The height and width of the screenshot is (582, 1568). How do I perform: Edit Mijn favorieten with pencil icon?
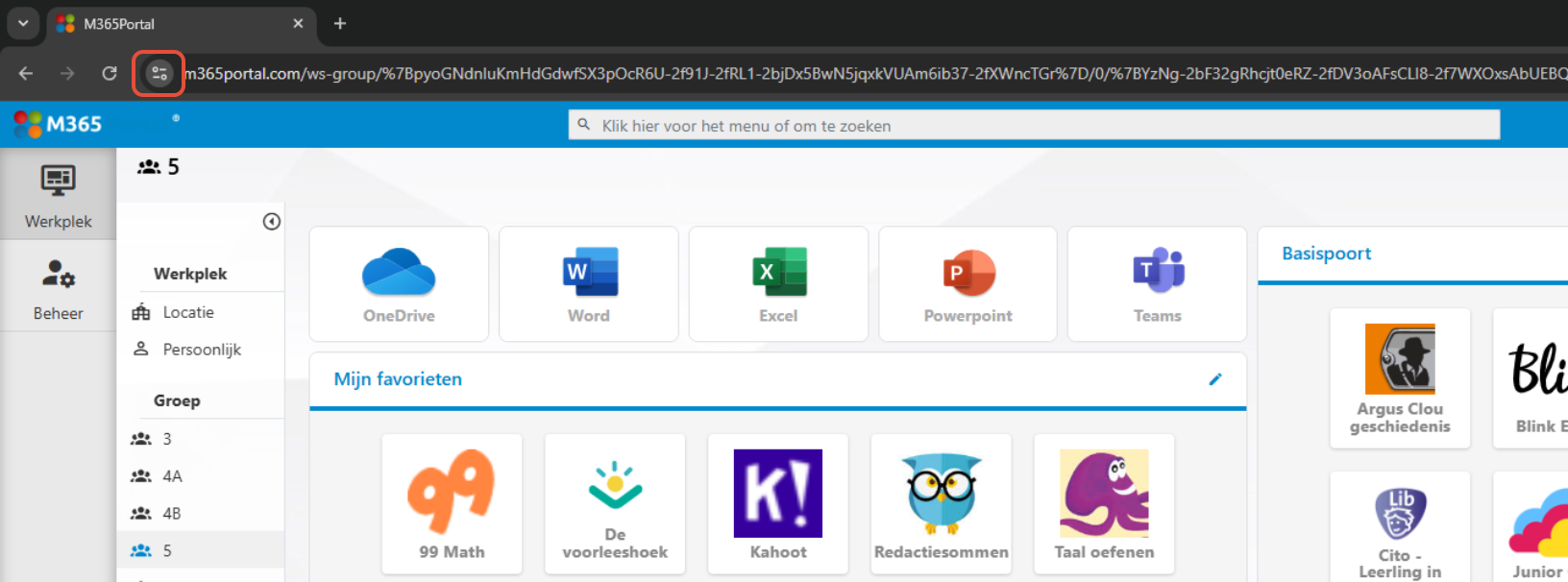[x=1215, y=379]
